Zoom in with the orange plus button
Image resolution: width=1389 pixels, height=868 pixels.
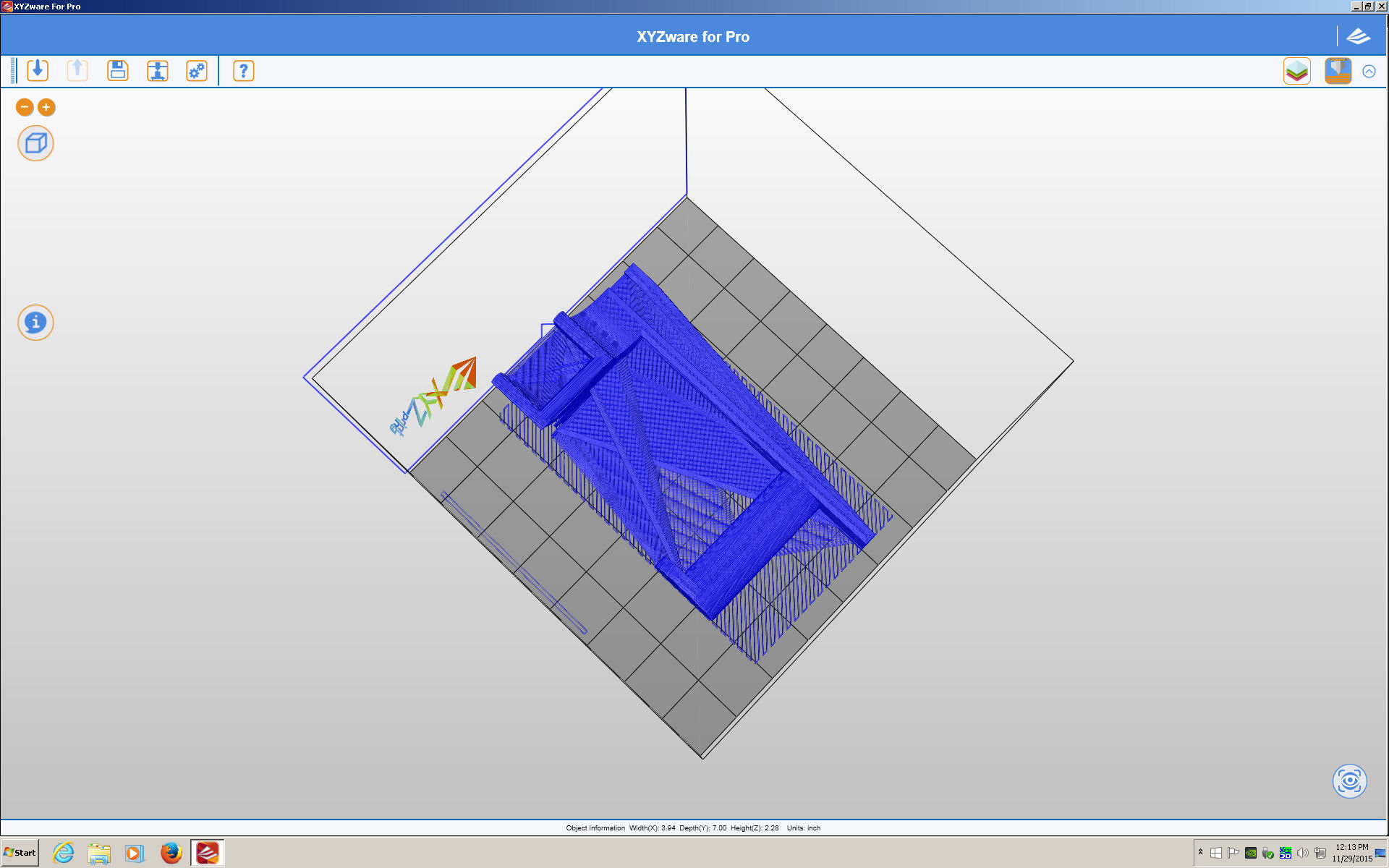tap(46, 107)
